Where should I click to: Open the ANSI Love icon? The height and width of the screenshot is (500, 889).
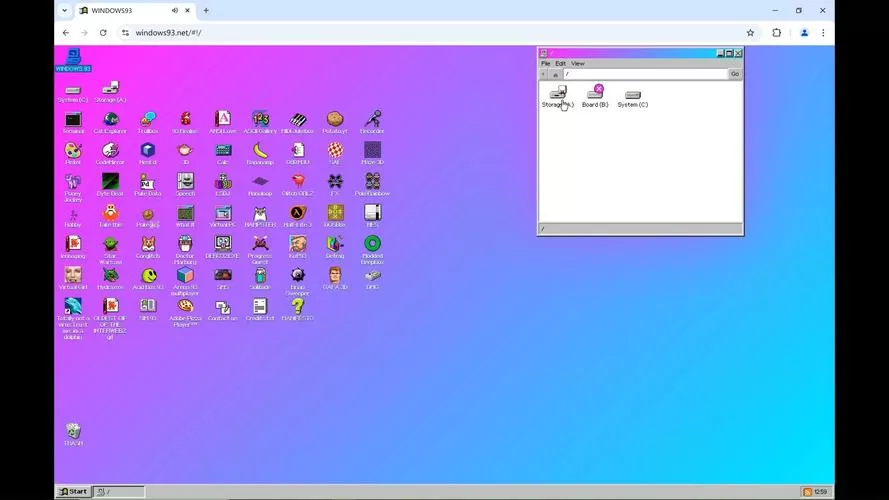pos(223,122)
